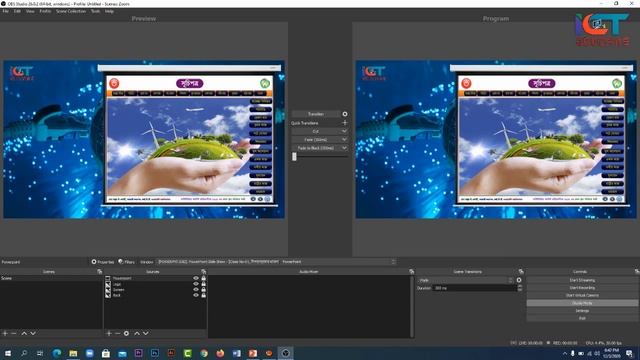This screenshot has height=360, width=640.
Task: Select Scene in the Scenes list
Action: tap(51, 278)
